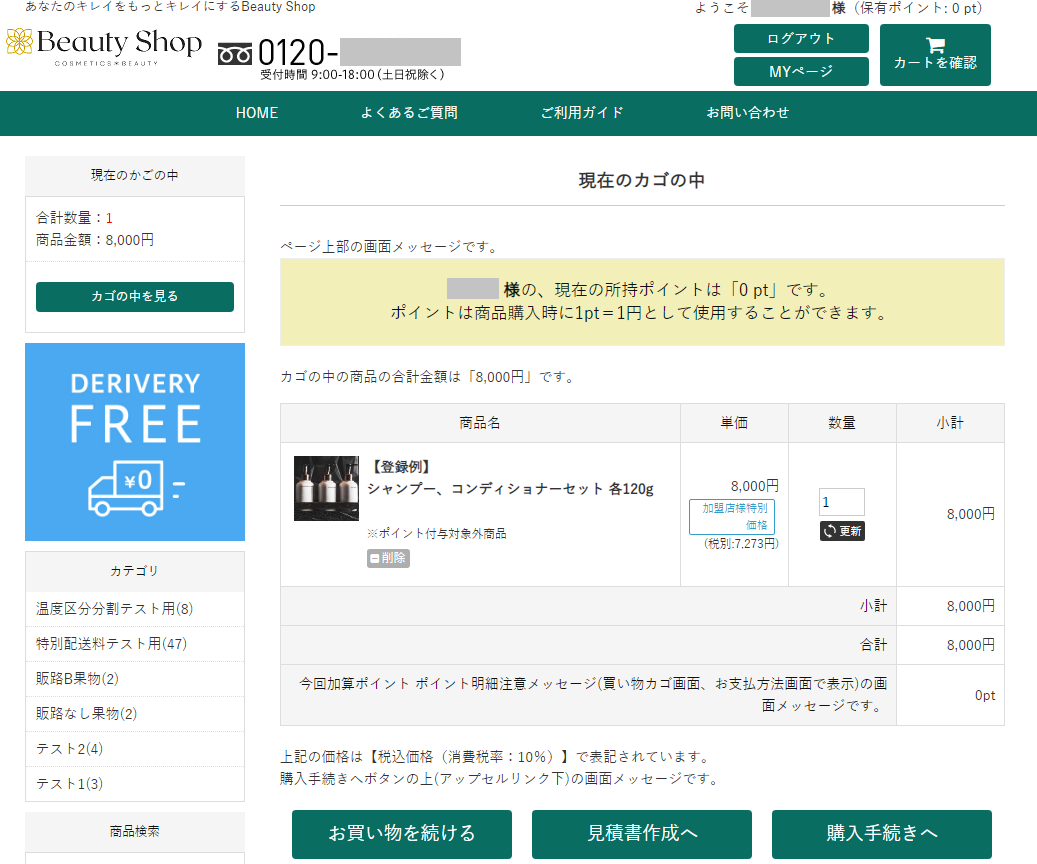
Task: Open the shampoo set product thumbnail
Action: click(326, 488)
